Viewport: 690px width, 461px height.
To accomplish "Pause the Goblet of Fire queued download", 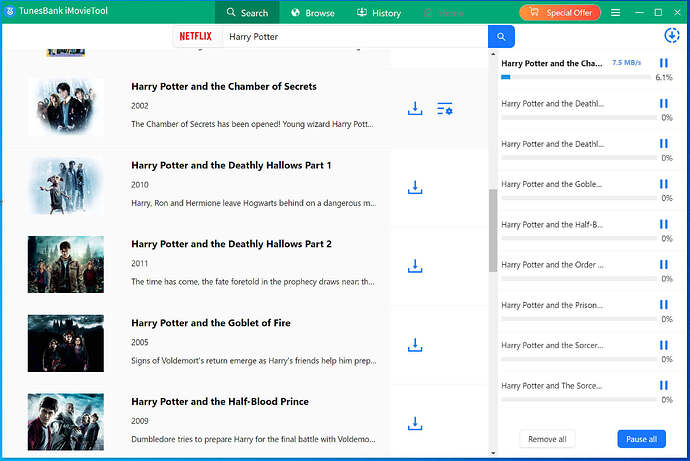I will pos(664,184).
